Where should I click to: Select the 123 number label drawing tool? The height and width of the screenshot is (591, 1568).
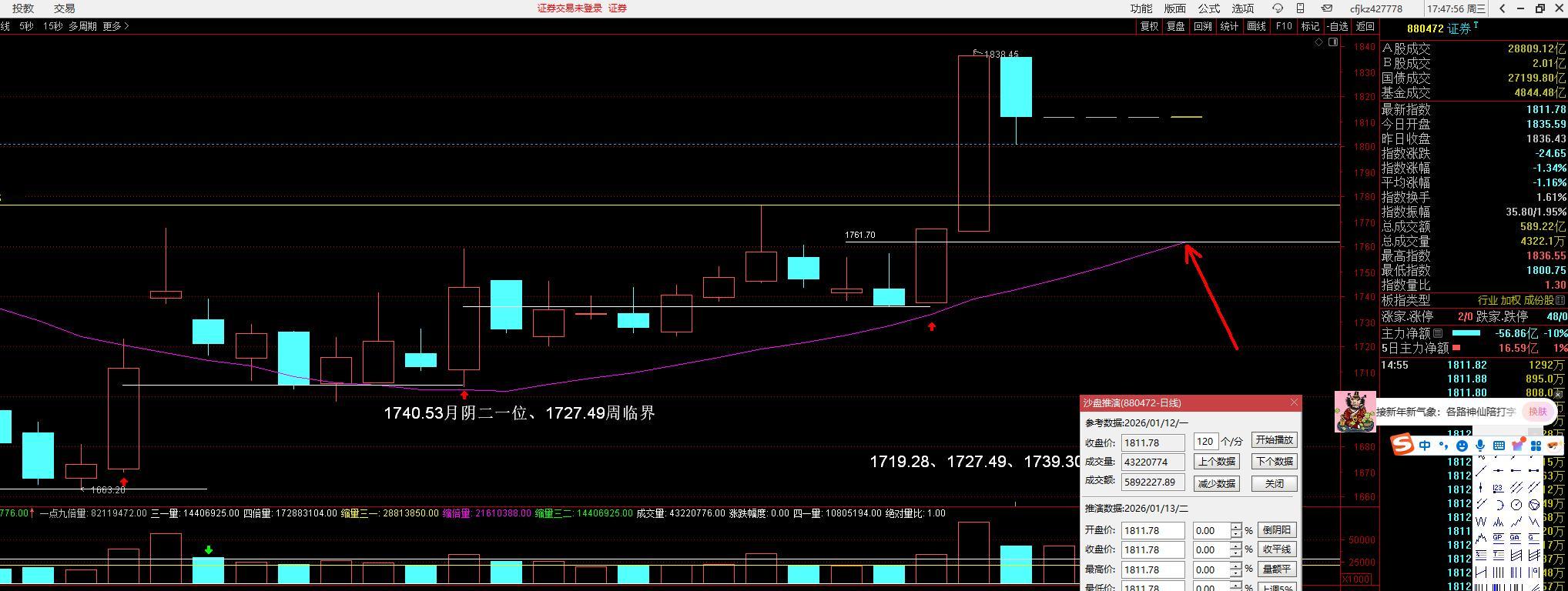[1498, 489]
